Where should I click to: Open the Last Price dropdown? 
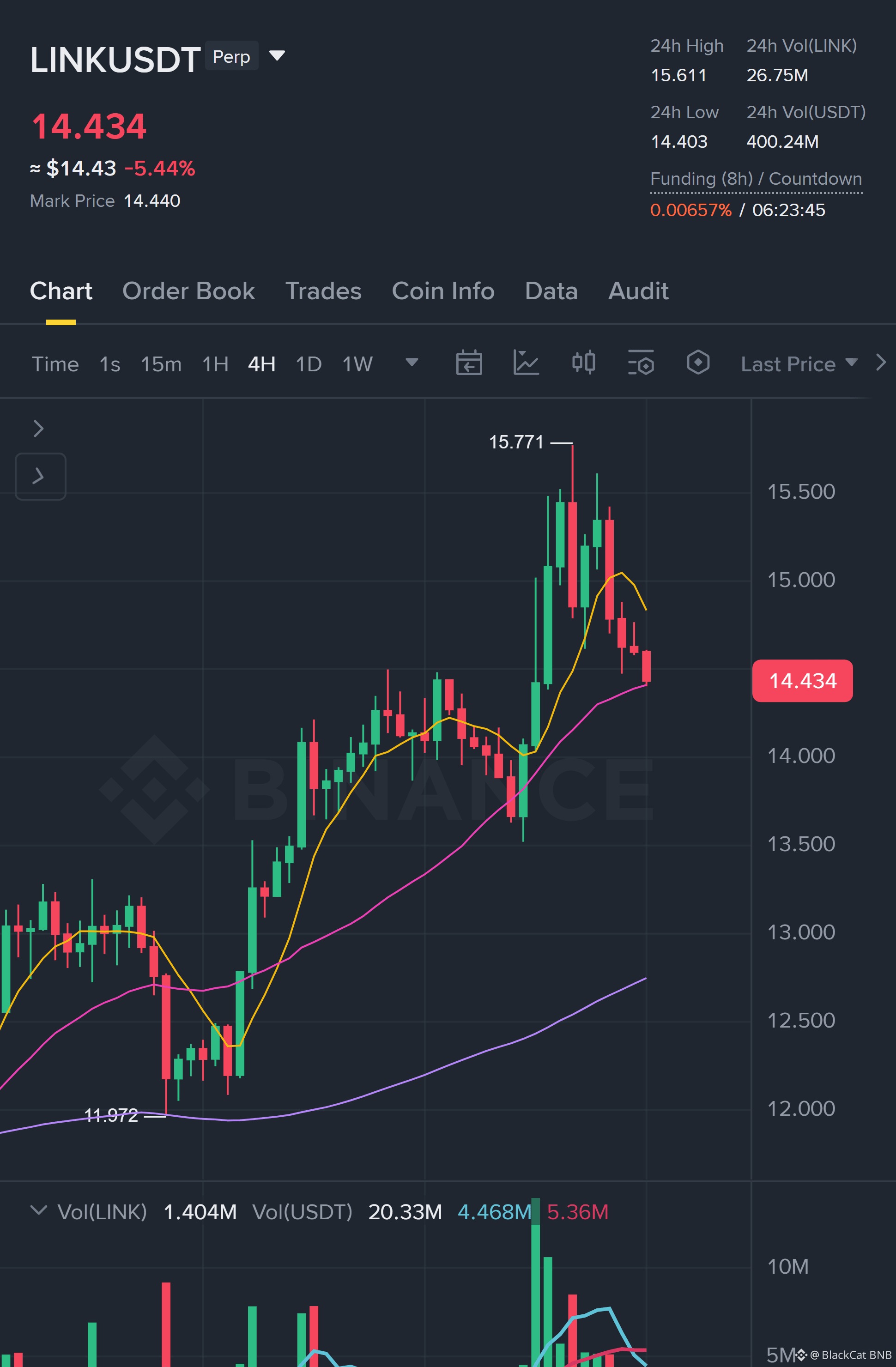click(799, 364)
